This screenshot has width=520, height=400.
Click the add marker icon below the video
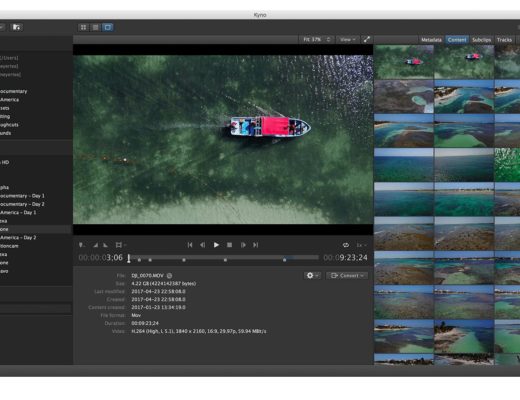tap(81, 245)
